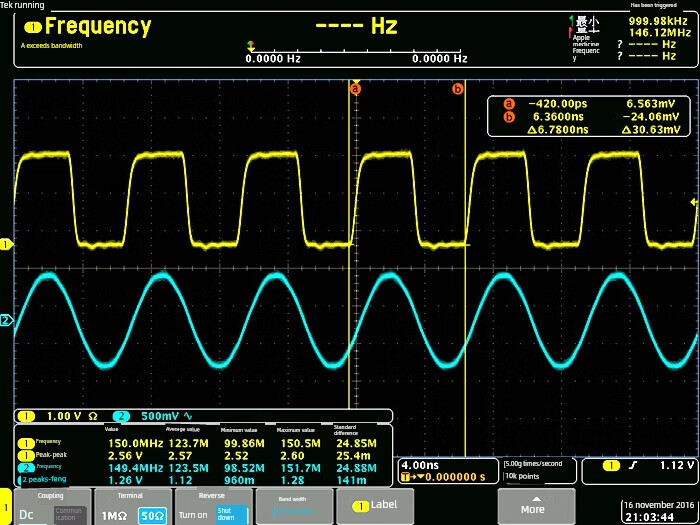
Task: Click the trigger level arrow on right edge
Action: [694, 203]
